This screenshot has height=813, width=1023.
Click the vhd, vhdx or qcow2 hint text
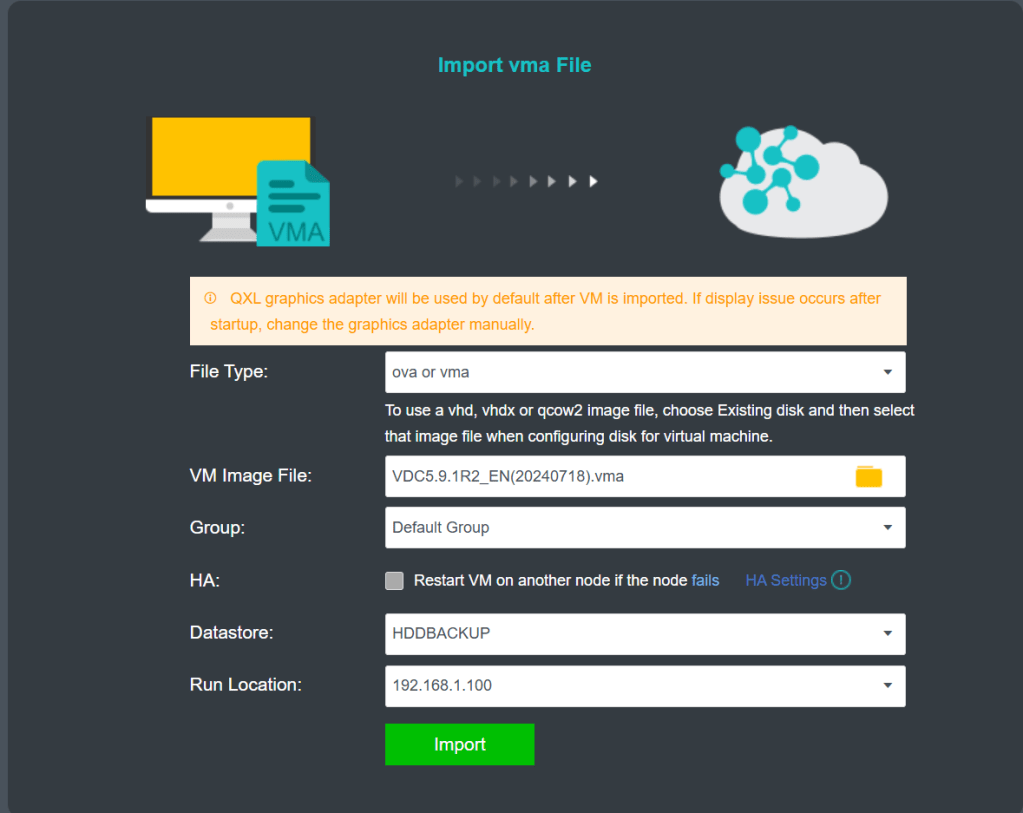click(x=649, y=423)
